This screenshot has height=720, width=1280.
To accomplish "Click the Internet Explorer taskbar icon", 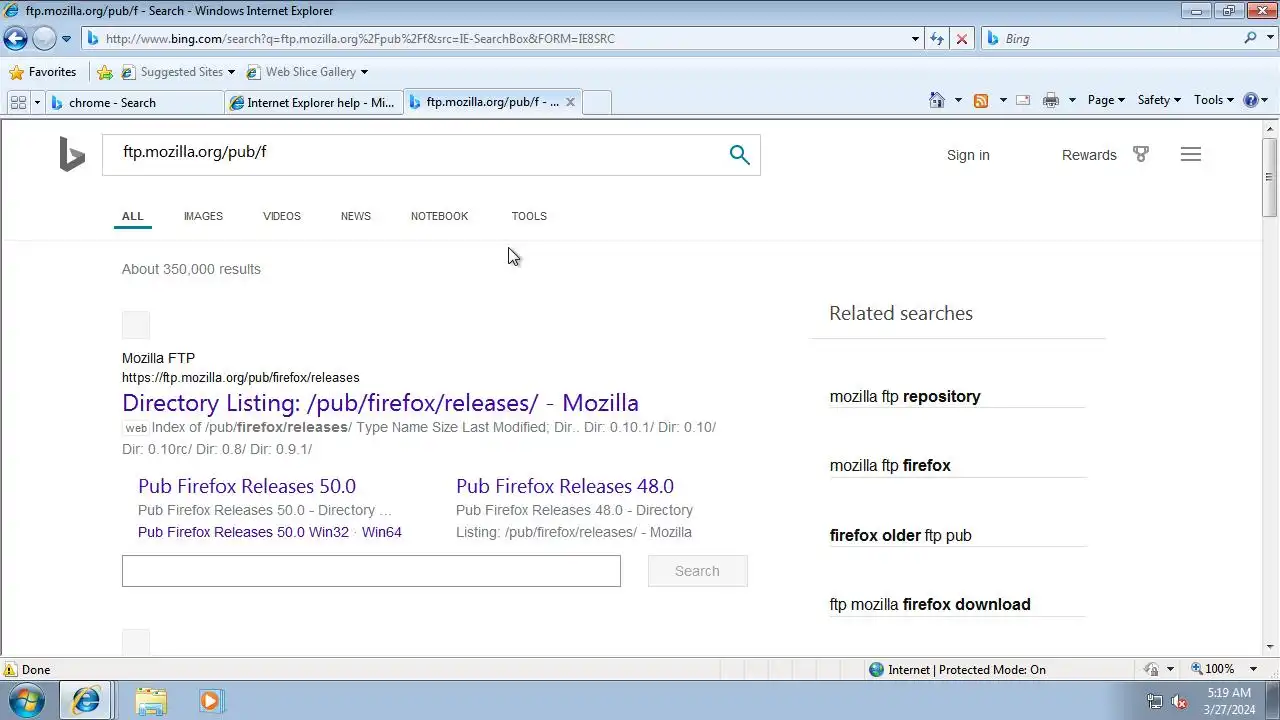I will 86,701.
